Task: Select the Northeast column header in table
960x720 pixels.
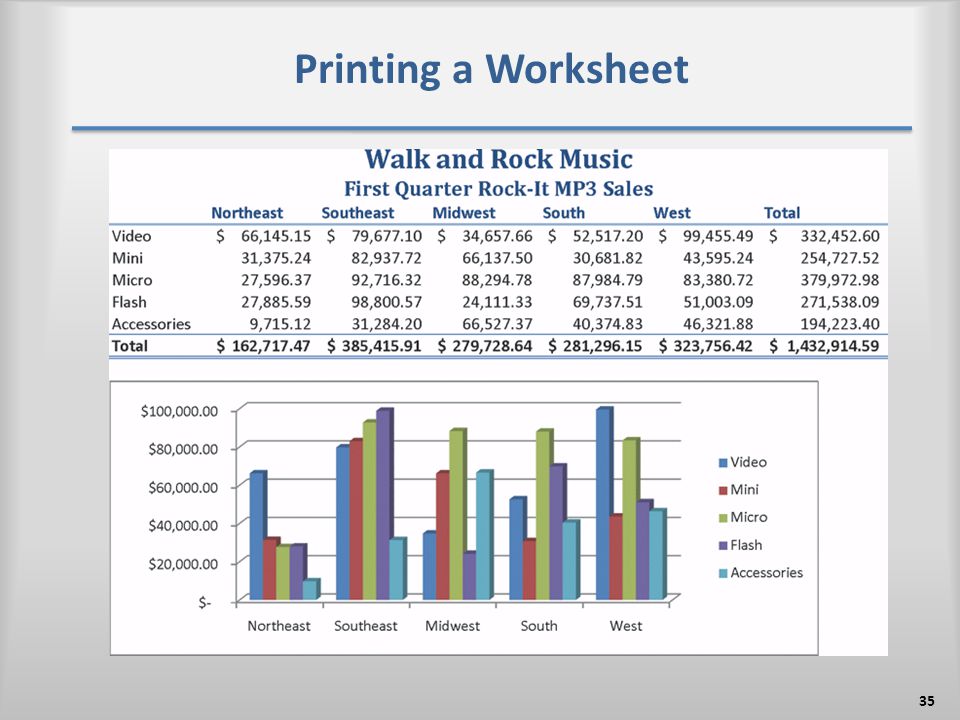Action: pyautogui.click(x=247, y=213)
